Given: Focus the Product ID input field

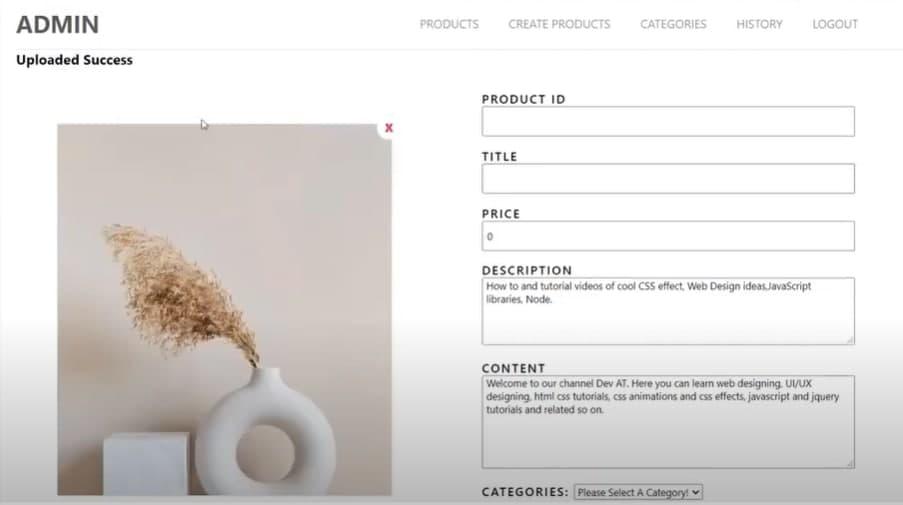Looking at the screenshot, I should pyautogui.click(x=668, y=121).
